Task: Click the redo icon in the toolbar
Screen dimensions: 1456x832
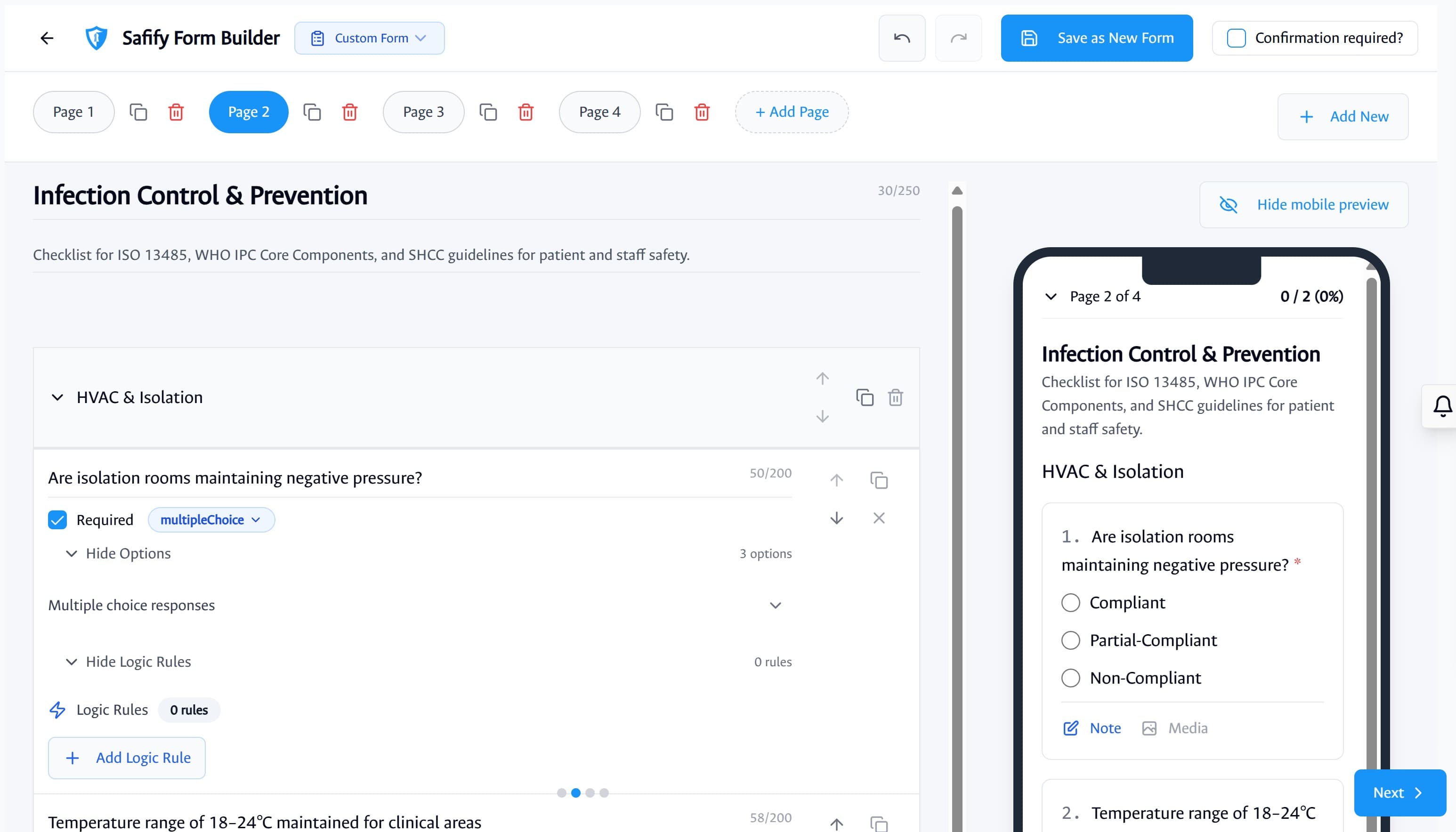Action: point(958,38)
